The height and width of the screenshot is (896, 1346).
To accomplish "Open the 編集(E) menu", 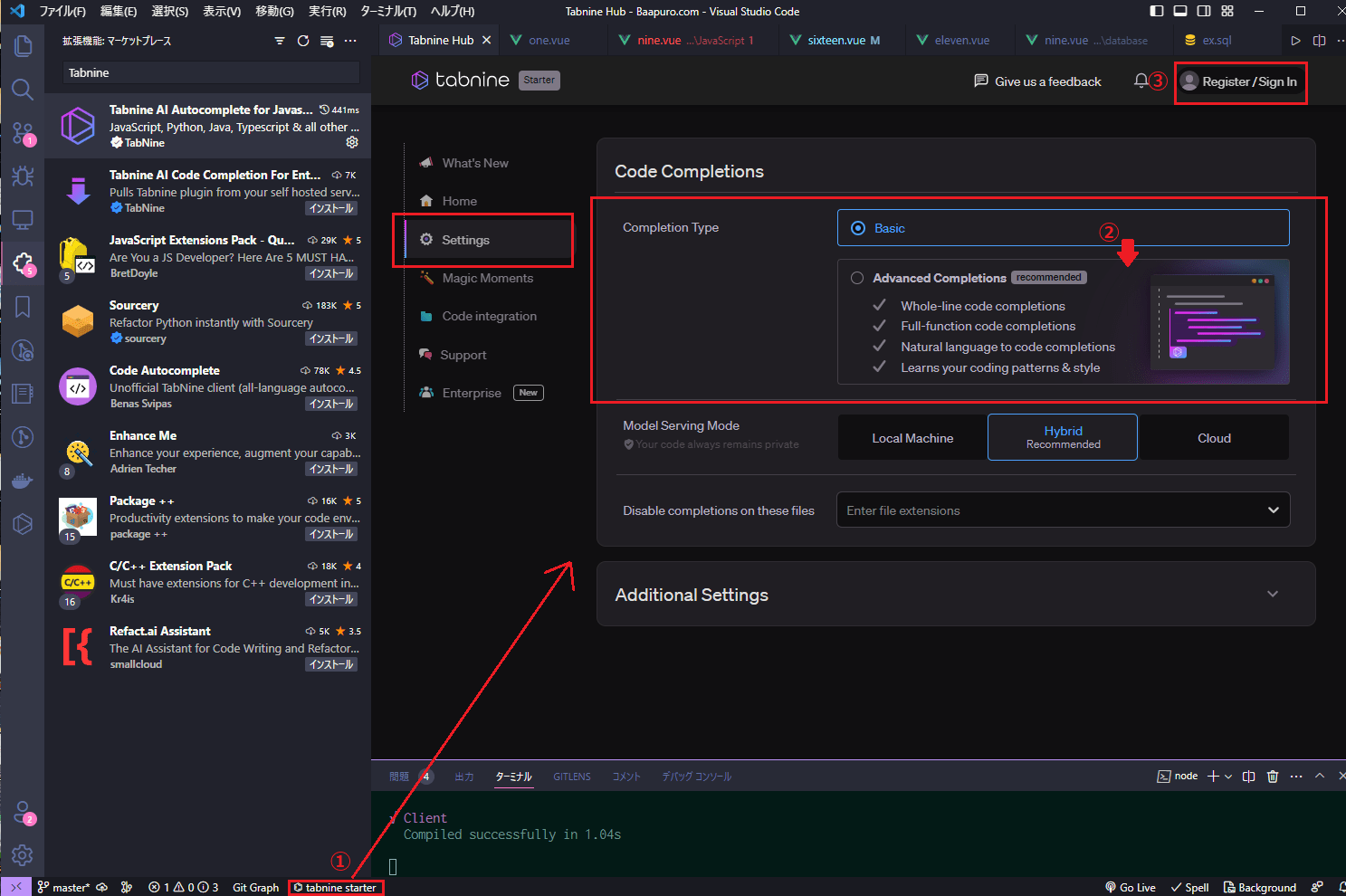I will (118, 11).
